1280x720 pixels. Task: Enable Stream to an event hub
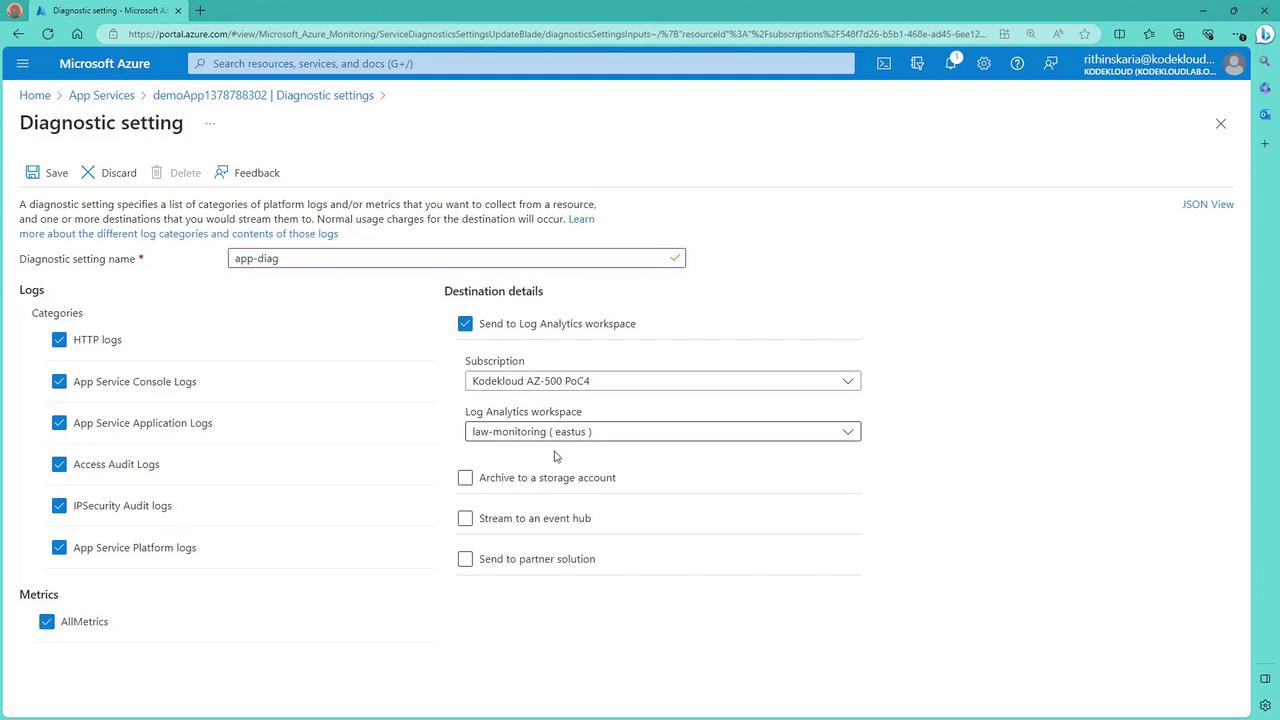(x=465, y=518)
